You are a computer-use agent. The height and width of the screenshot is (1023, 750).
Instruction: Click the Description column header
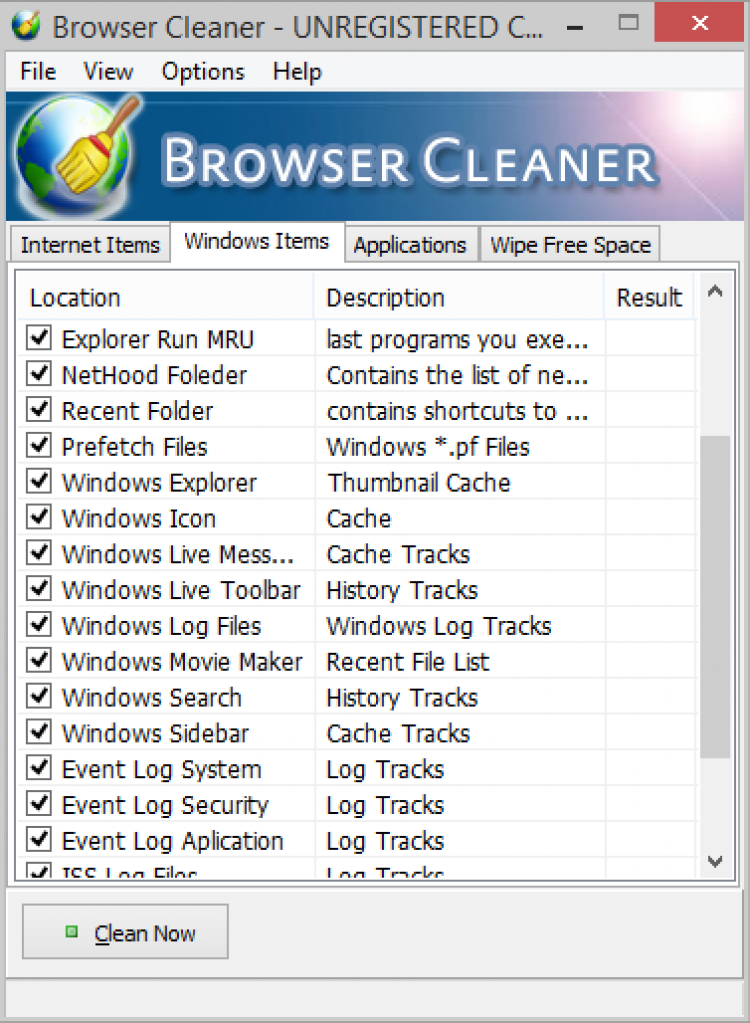point(458,298)
